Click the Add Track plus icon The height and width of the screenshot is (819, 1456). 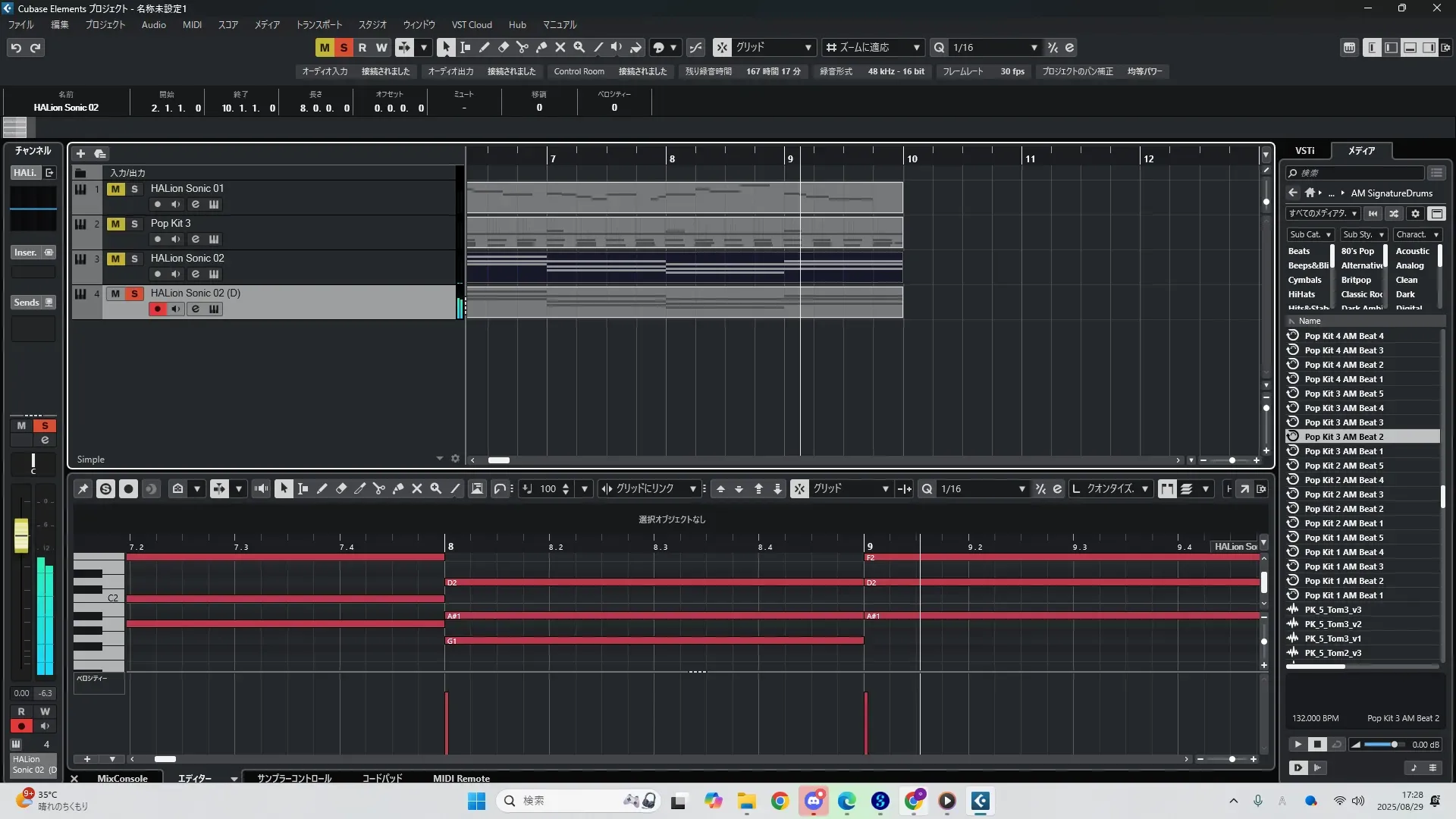click(80, 153)
